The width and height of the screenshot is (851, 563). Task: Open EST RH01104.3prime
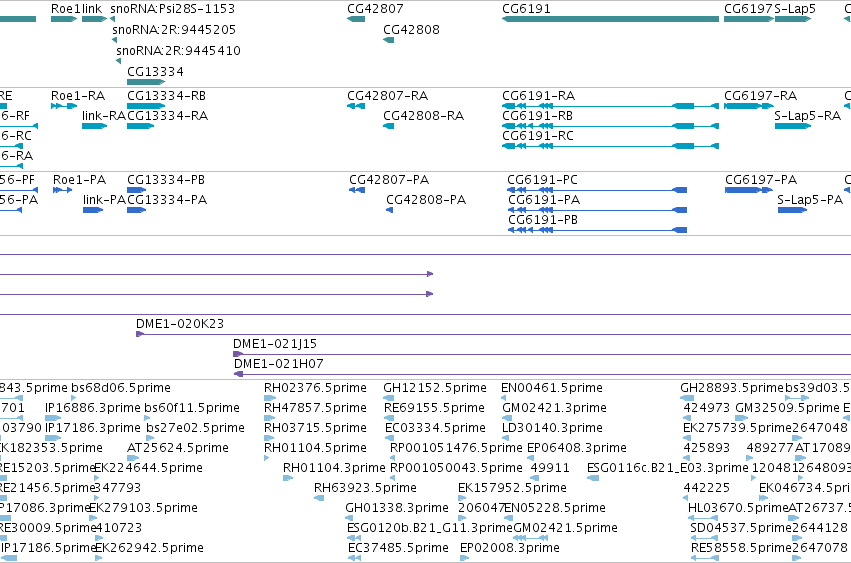[288, 478]
